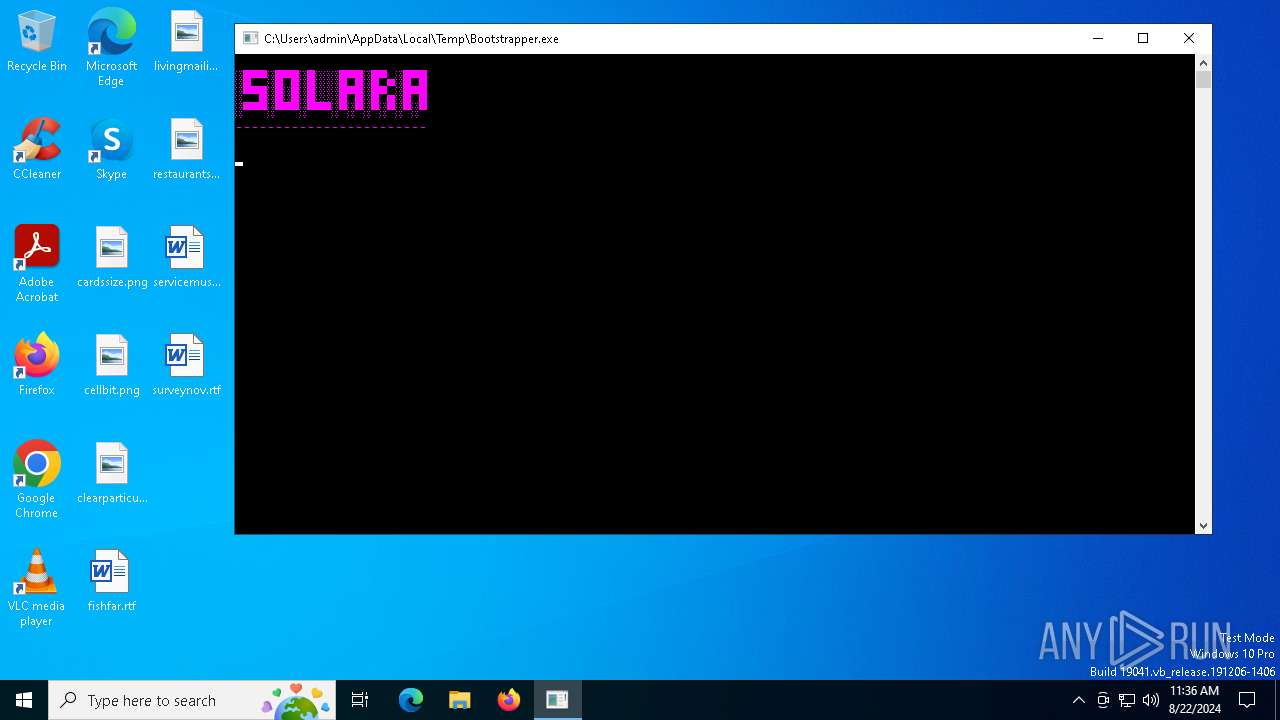Open VLC media player shortcut
Viewport: 1280px width, 720px height.
(x=37, y=587)
